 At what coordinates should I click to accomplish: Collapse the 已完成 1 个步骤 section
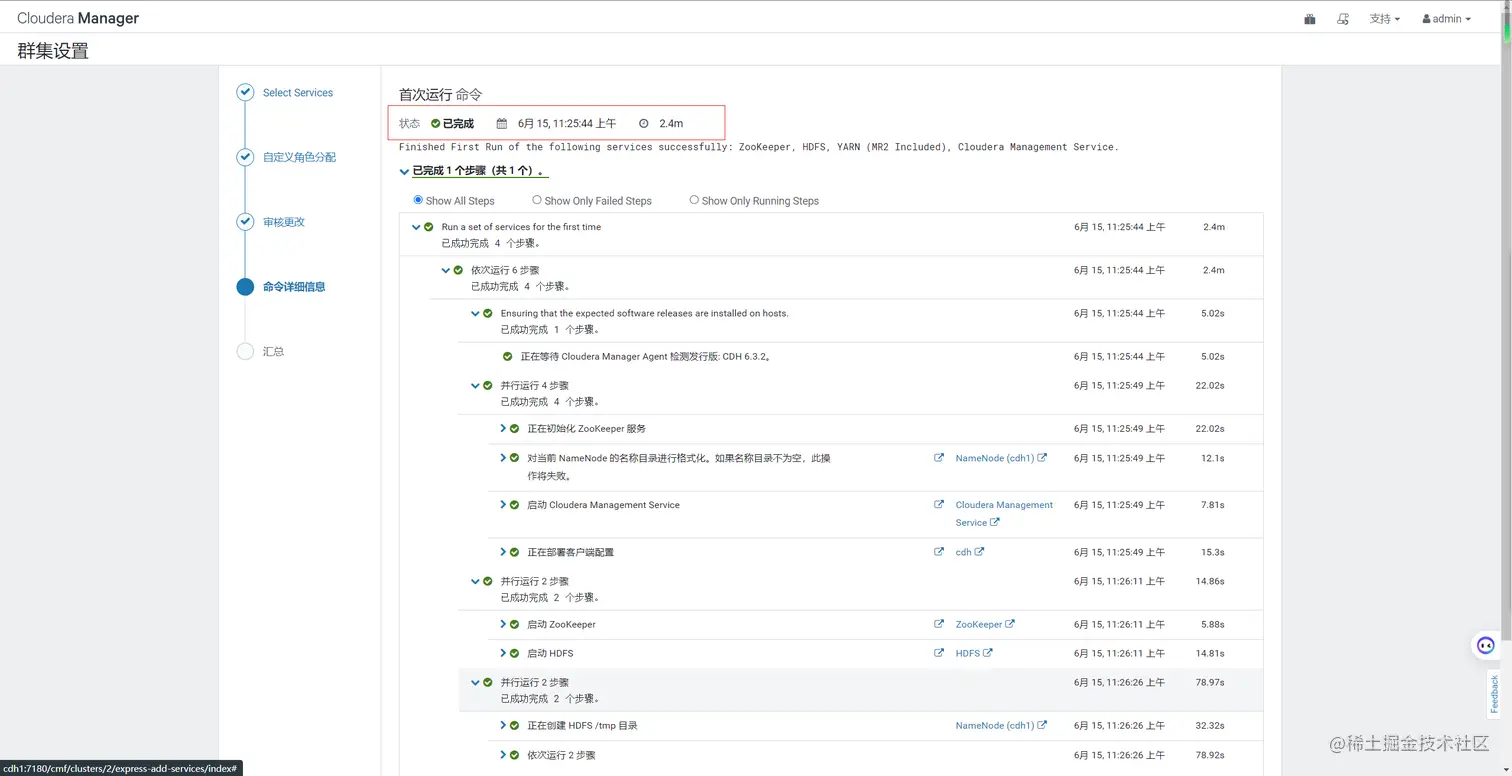(404, 172)
